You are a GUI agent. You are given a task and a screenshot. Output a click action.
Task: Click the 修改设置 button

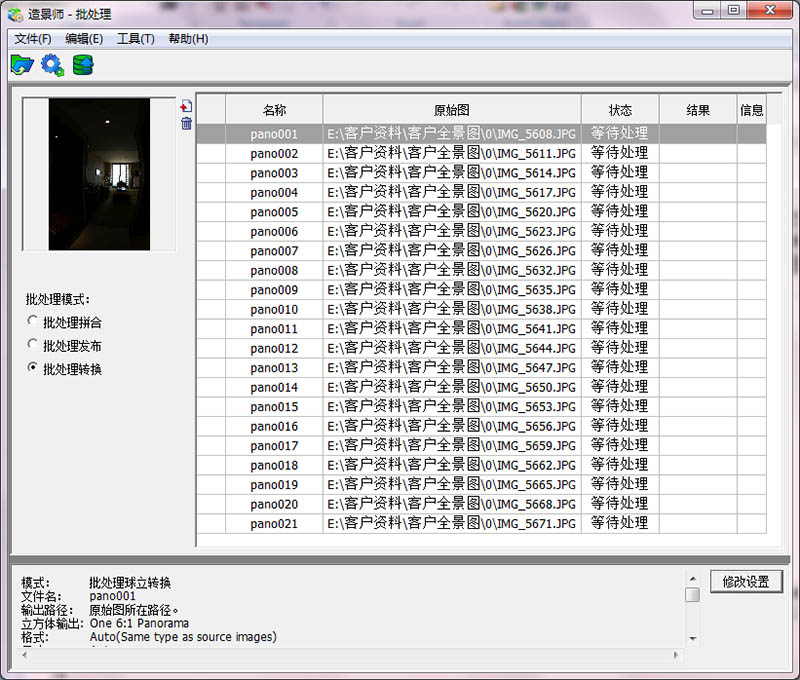click(746, 582)
